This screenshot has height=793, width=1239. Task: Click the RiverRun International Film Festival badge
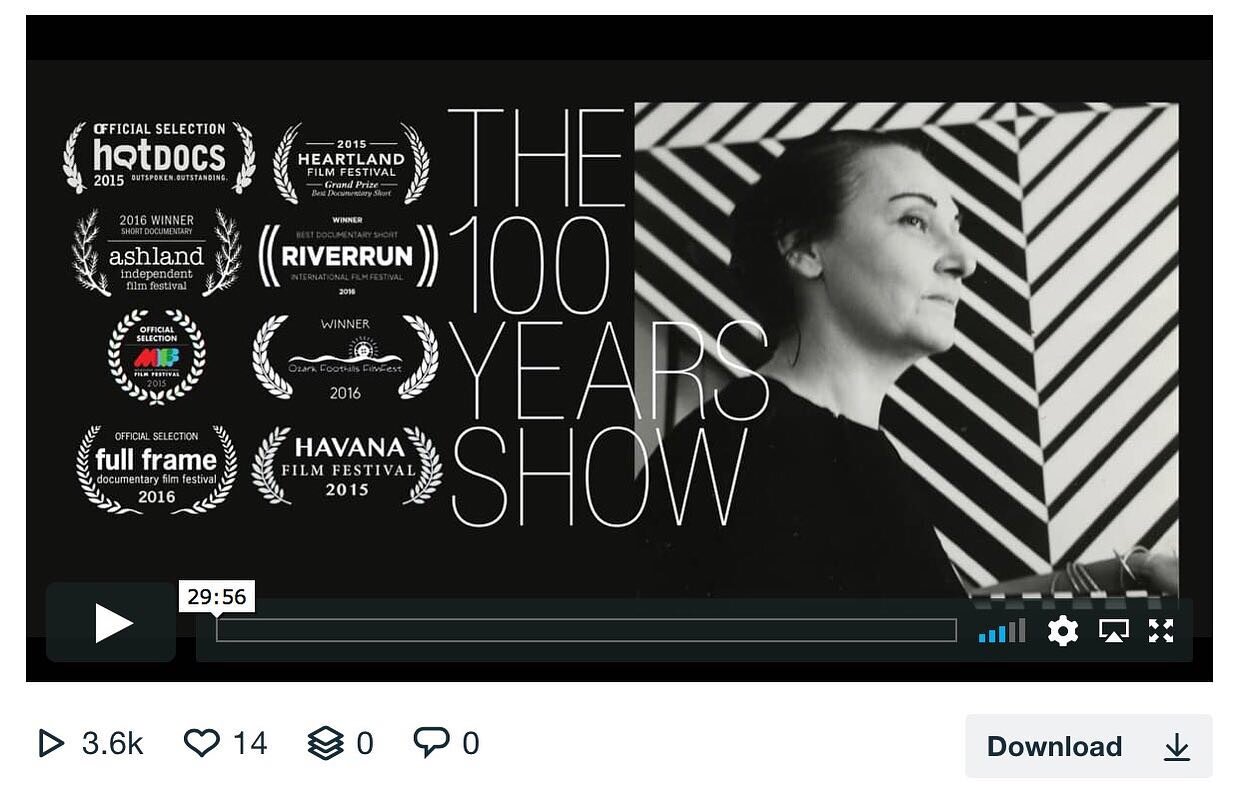point(347,256)
